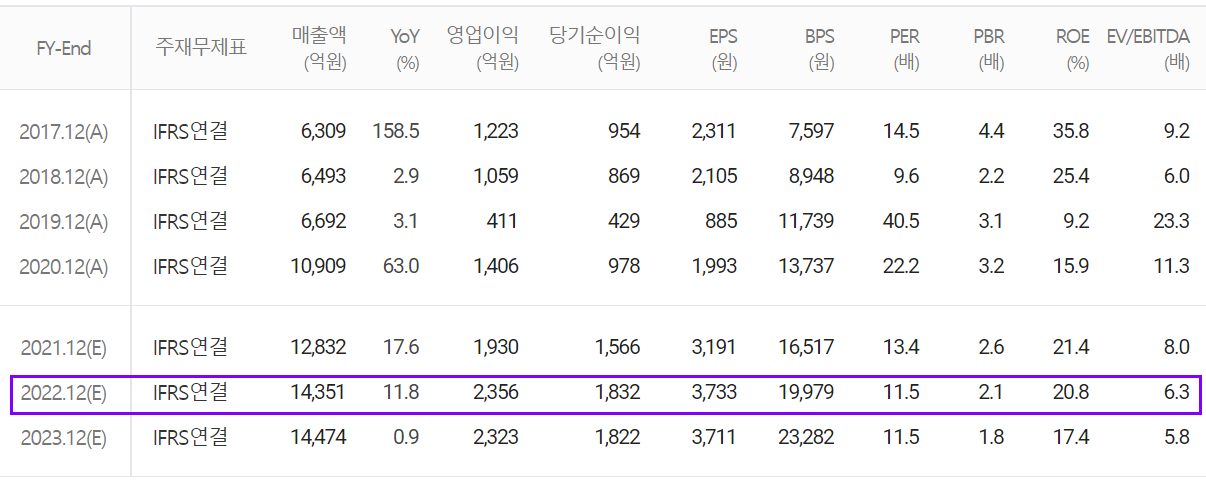Image resolution: width=1206 pixels, height=482 pixels.
Task: Click 2023 net income 1,822
Action: pos(617,437)
